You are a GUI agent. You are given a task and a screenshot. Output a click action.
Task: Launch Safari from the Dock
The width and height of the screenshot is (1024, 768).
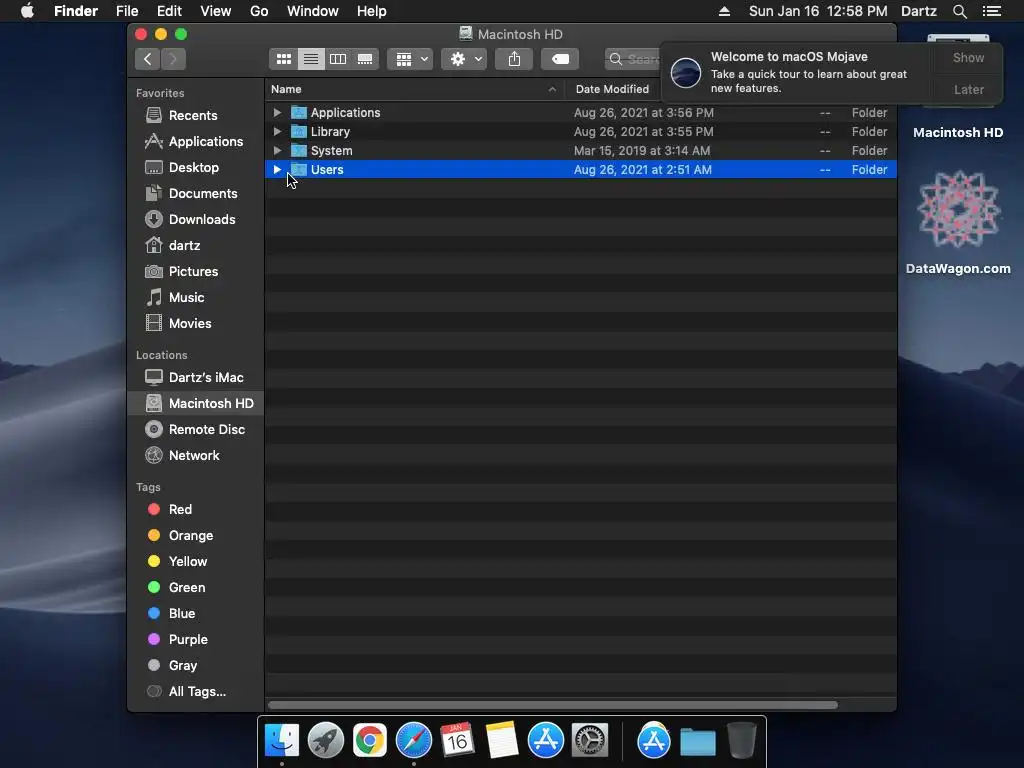(413, 740)
